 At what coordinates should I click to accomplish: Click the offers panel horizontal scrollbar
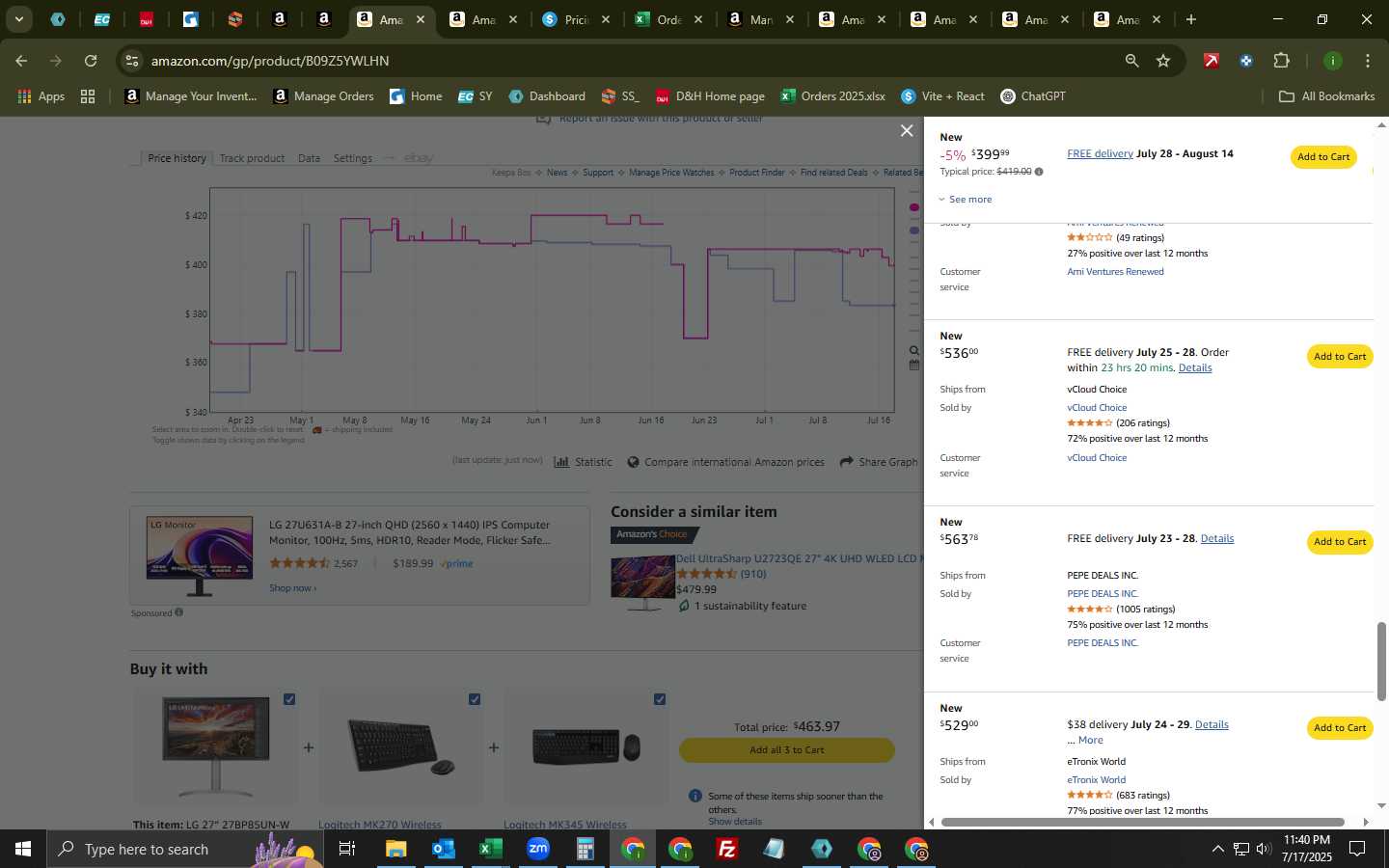1143,823
